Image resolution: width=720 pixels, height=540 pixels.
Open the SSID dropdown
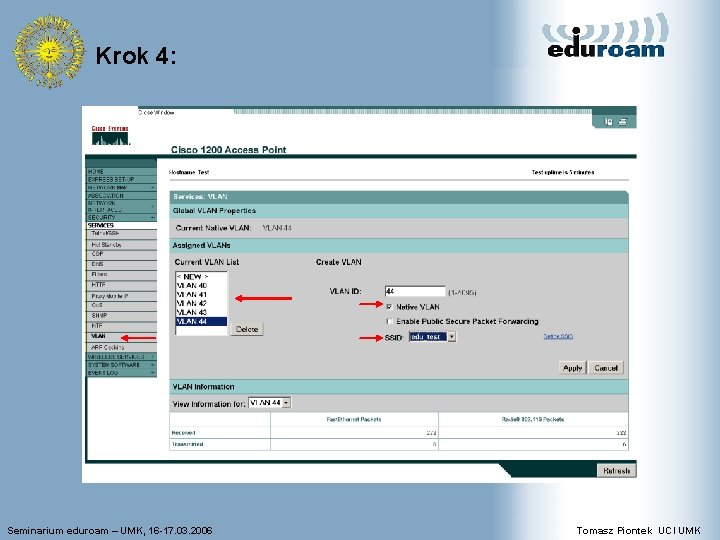tap(432, 337)
